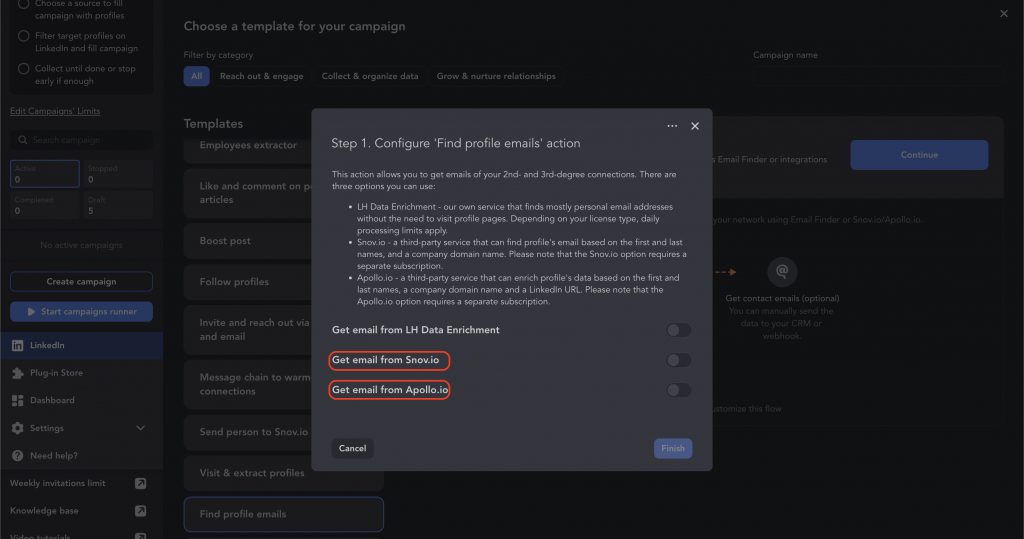This screenshot has height=539, width=1024.
Task: Click the LinkedIn icon in the sidebar
Action: [x=18, y=345]
